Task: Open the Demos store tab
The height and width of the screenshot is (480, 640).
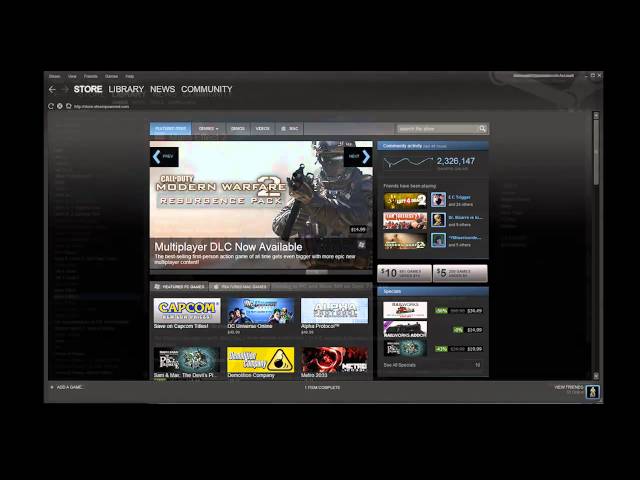Action: pos(238,129)
